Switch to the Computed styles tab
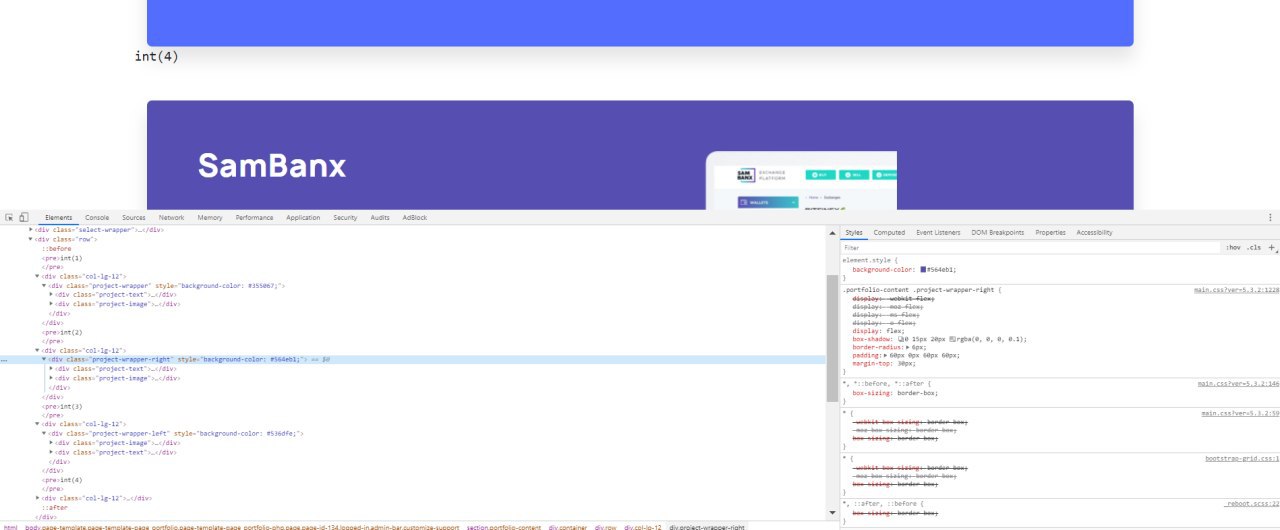The width and height of the screenshot is (1280, 530). (889, 232)
